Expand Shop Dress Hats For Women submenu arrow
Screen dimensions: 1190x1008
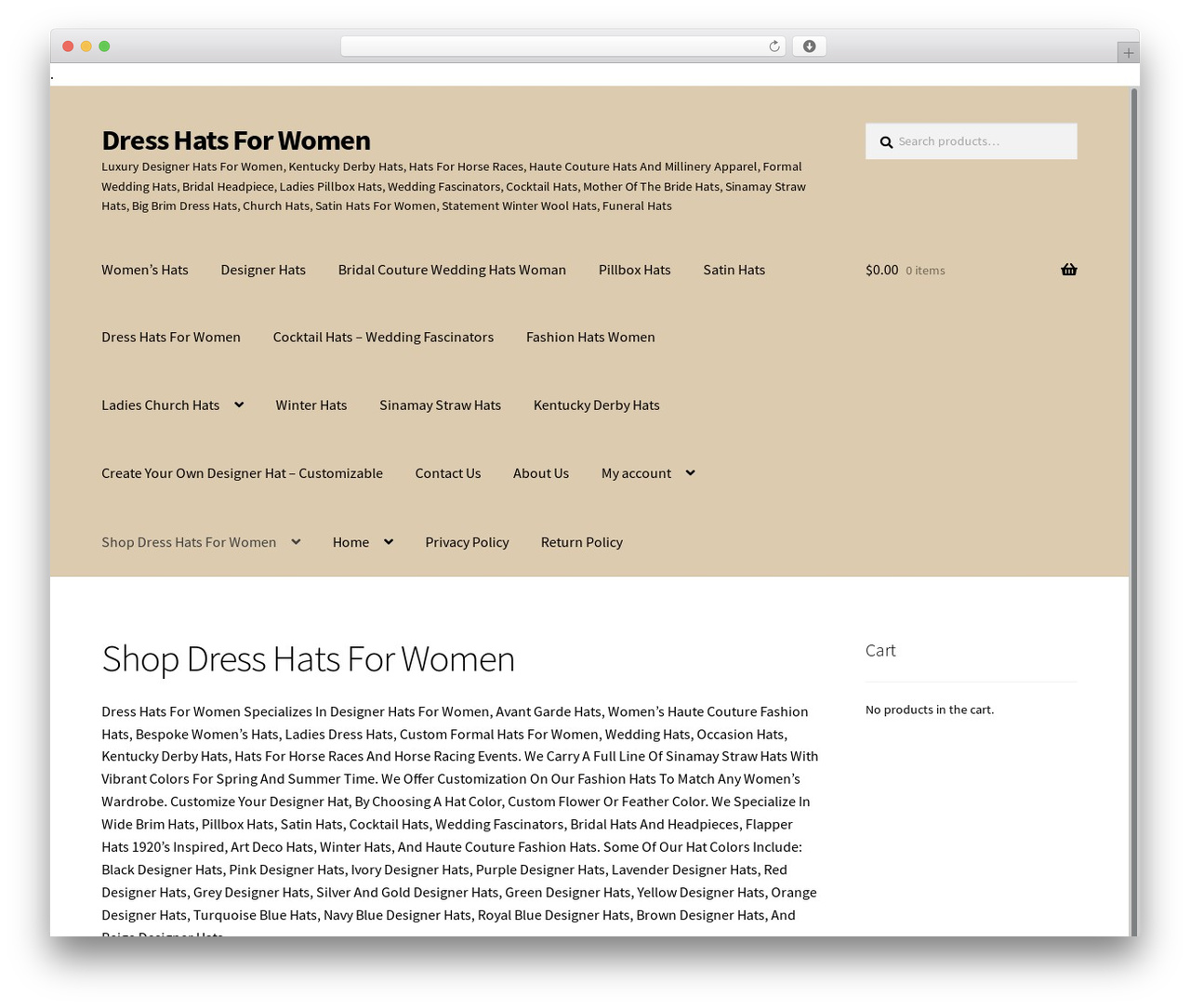point(296,541)
